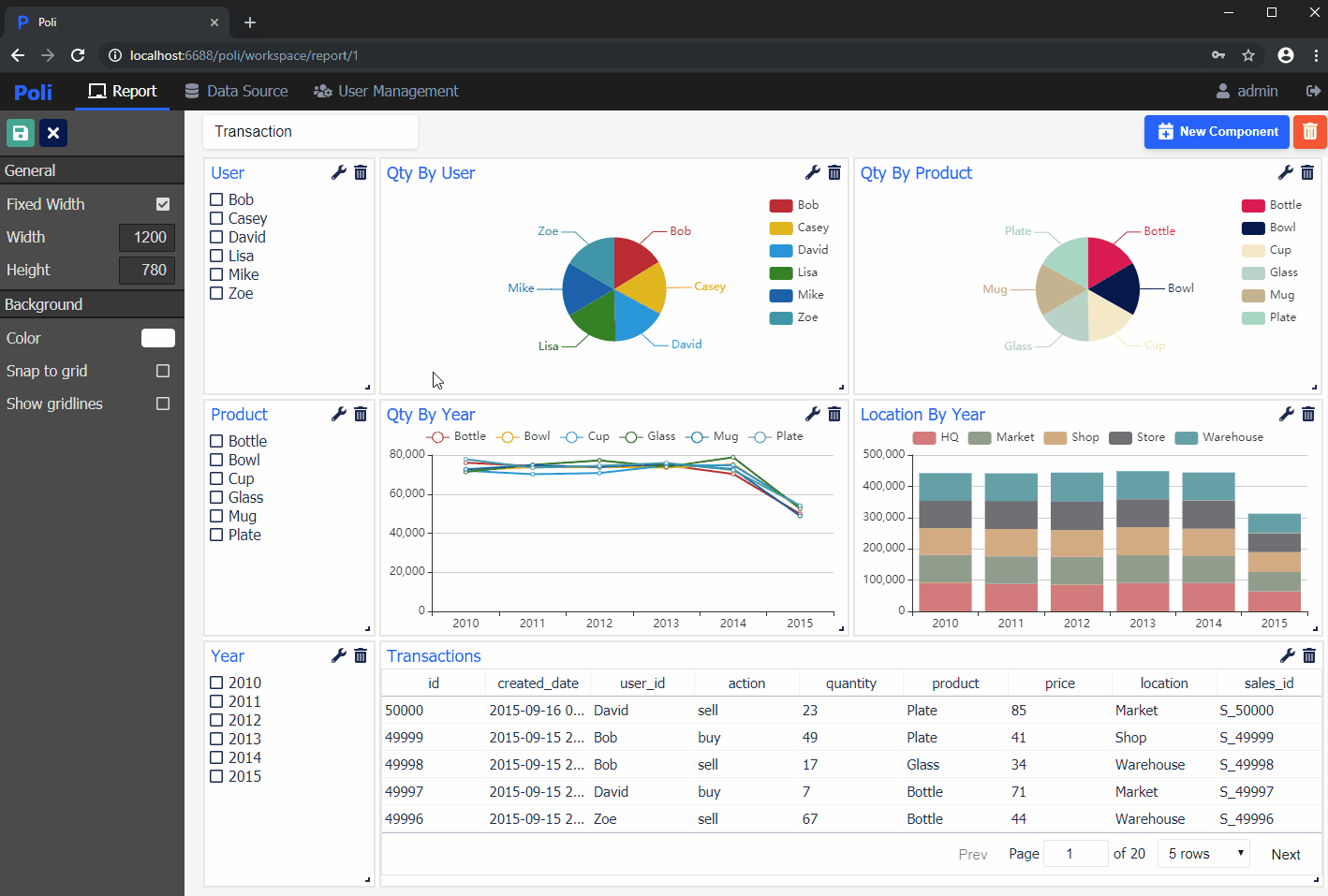Image resolution: width=1328 pixels, height=896 pixels.
Task: Bookmark this page with the star icon
Action: [1248, 55]
